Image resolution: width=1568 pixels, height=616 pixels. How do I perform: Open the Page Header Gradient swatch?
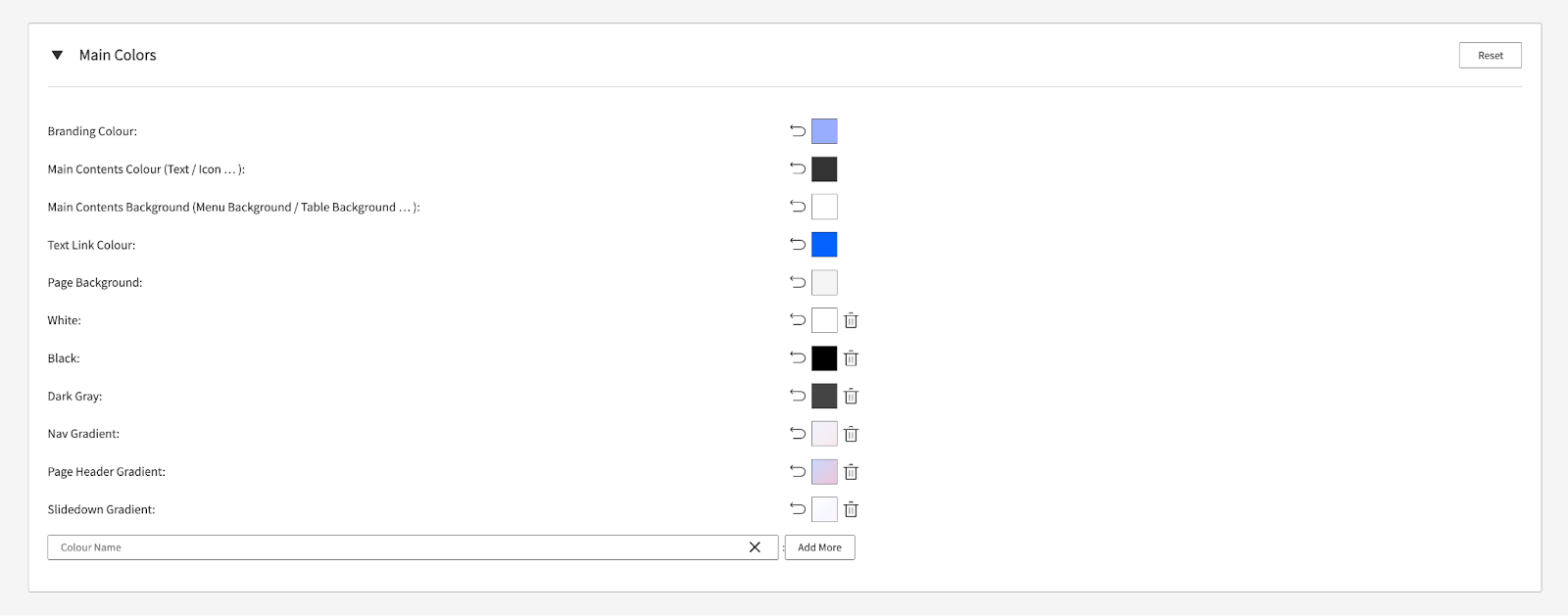tap(824, 472)
